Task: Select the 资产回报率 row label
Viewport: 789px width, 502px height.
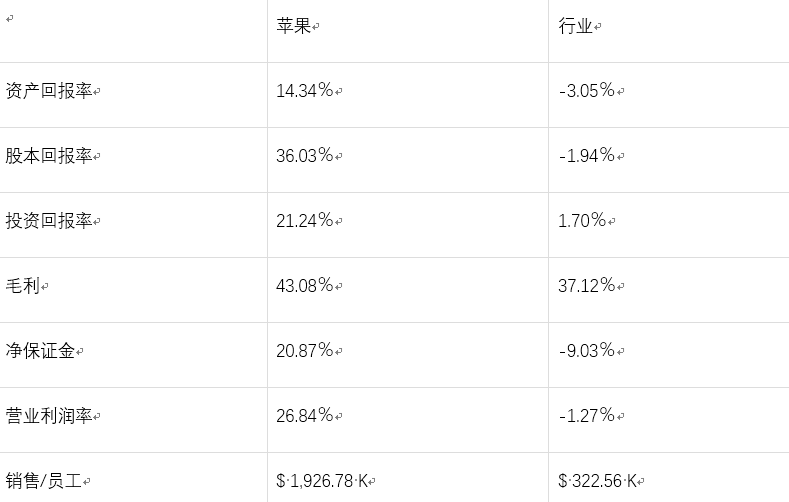Action: point(49,91)
